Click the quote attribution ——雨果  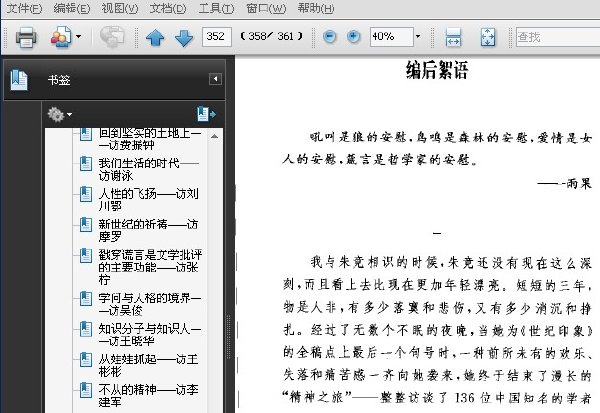(564, 184)
